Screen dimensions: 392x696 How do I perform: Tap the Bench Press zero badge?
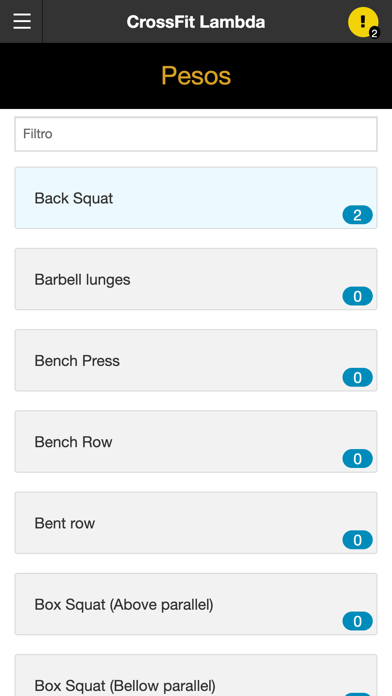(357, 377)
